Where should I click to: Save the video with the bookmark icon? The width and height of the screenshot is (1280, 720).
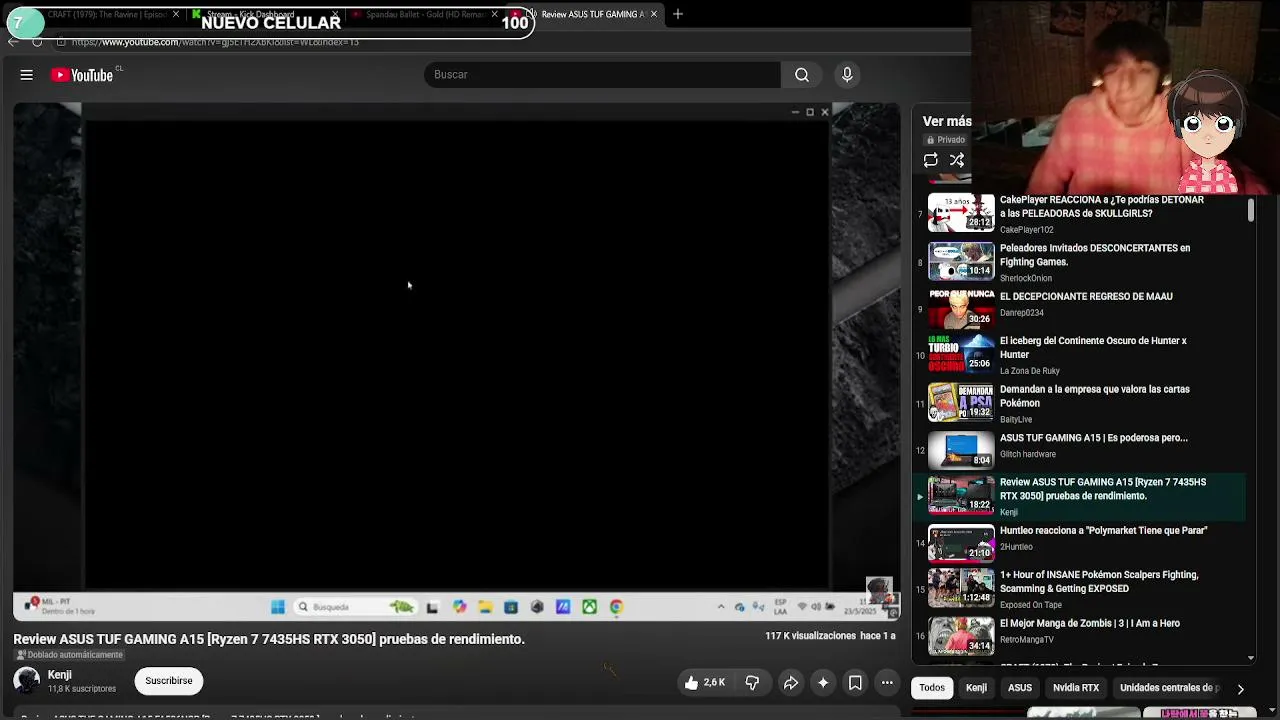coord(855,683)
